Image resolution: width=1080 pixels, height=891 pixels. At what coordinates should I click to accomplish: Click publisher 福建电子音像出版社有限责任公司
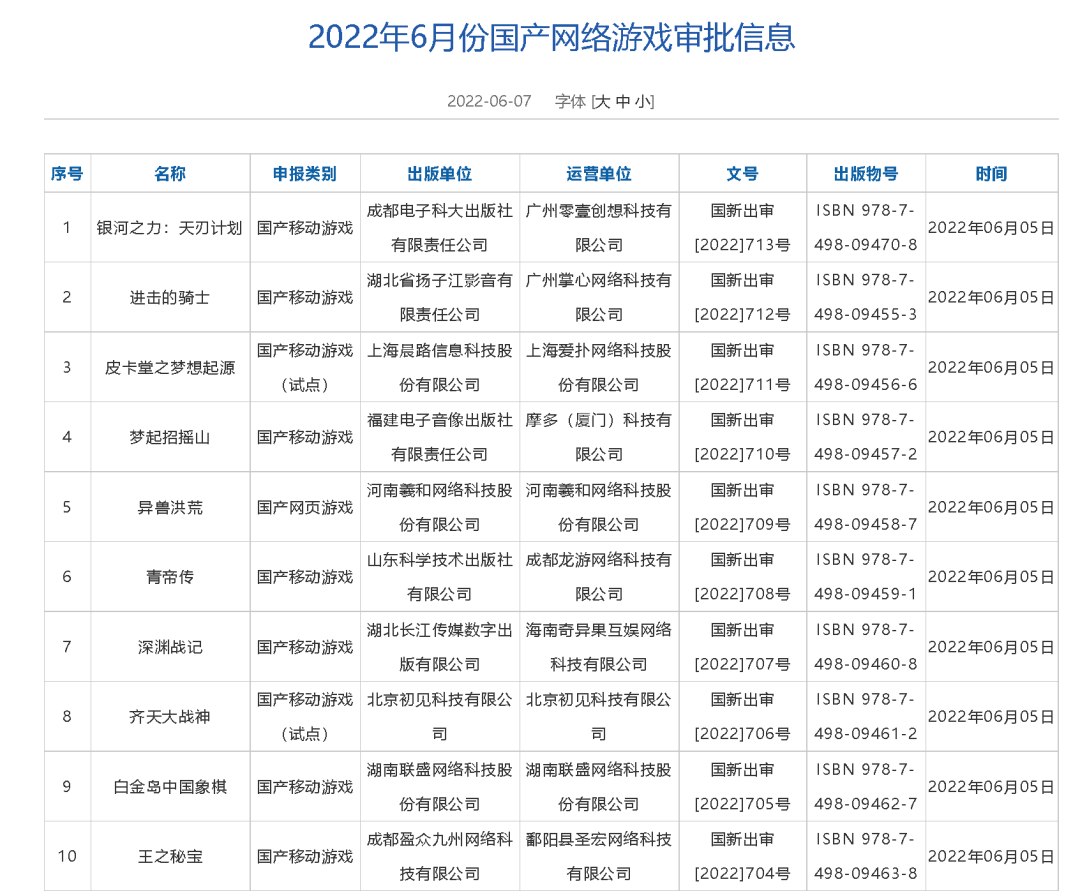pos(439,437)
